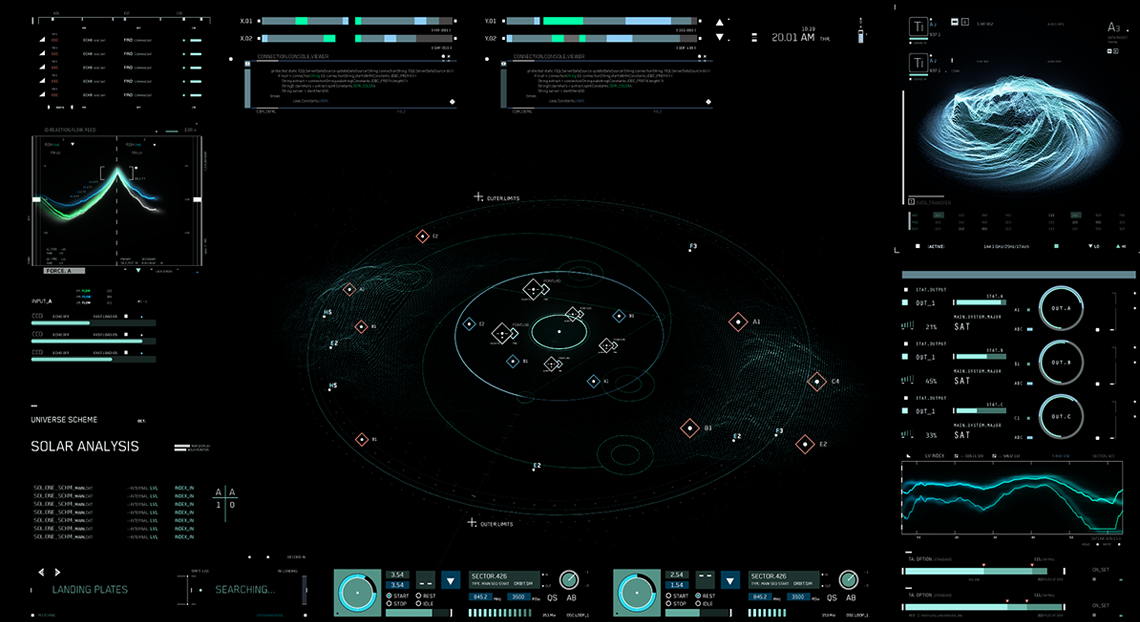Click the A3 data packet icon

pos(1114,28)
